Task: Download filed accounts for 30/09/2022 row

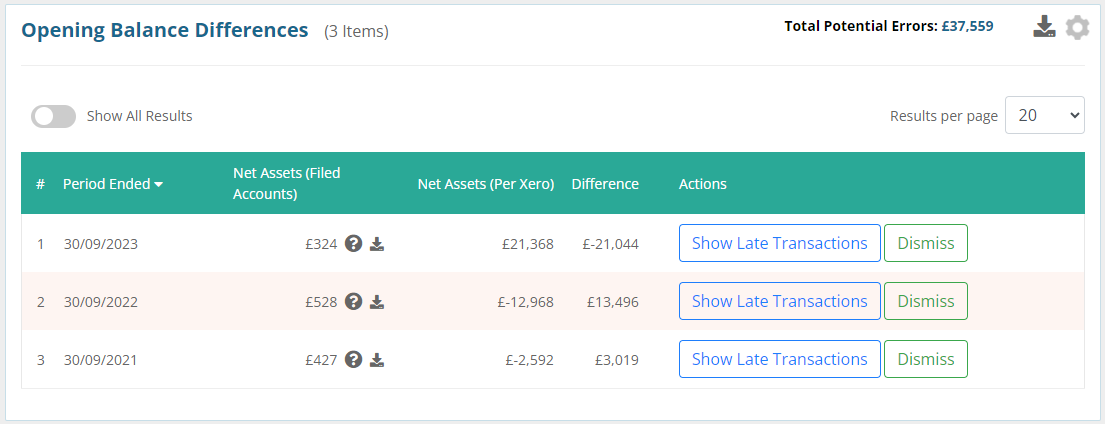Action: pos(377,301)
